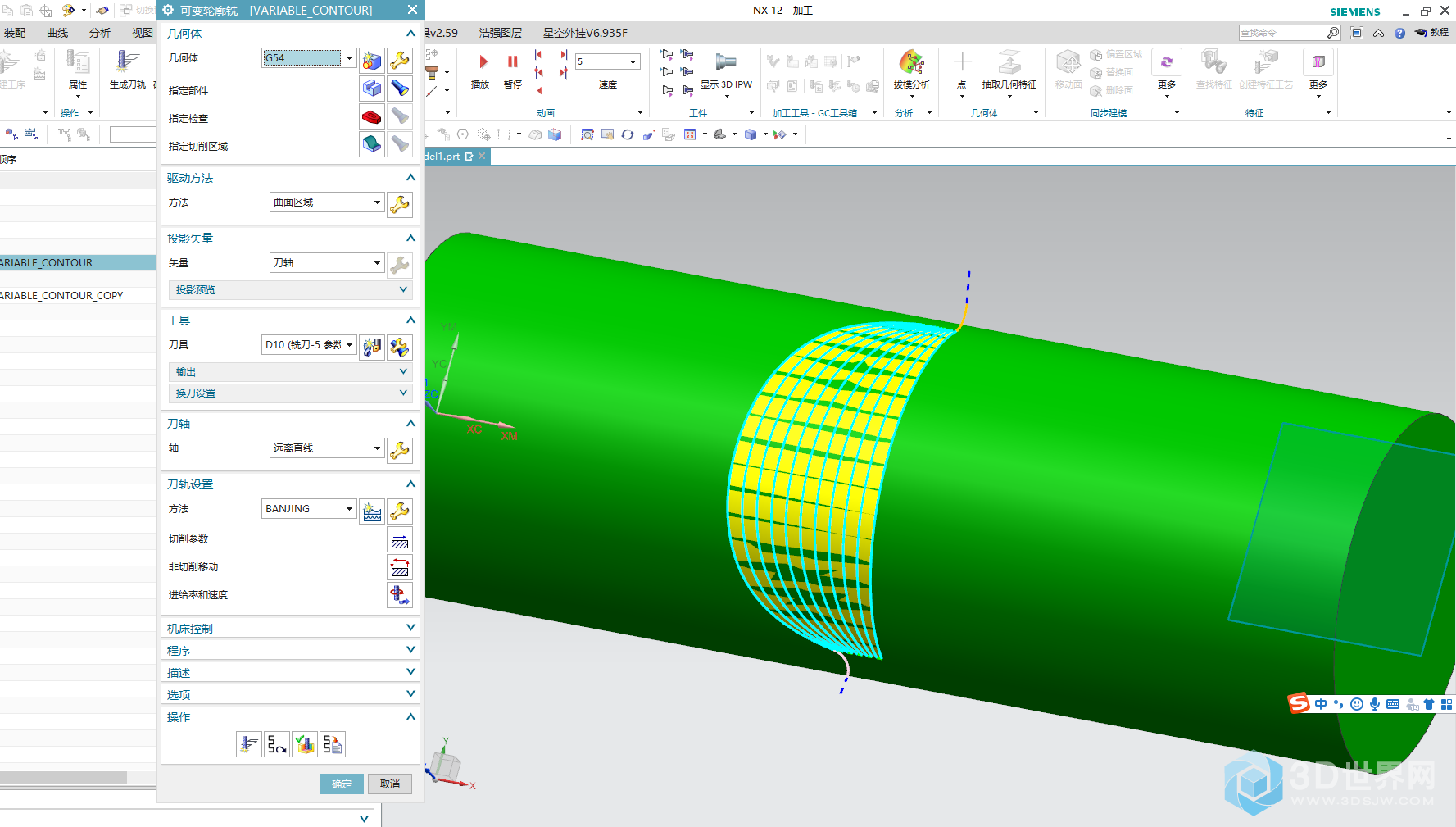Click Show 3D IPW icon

coord(726,61)
